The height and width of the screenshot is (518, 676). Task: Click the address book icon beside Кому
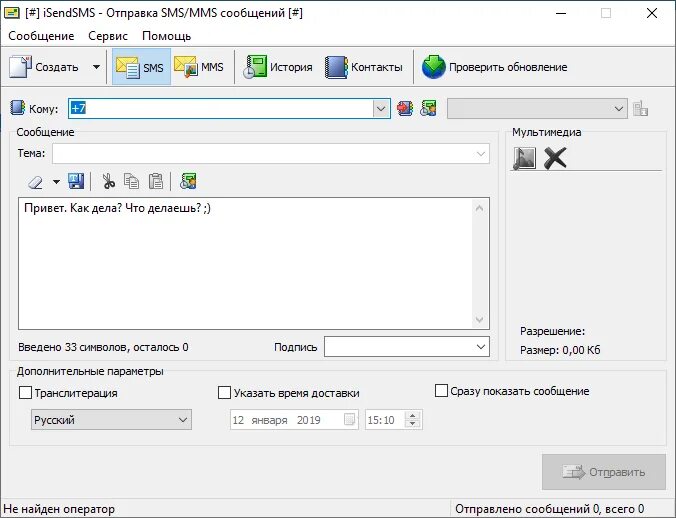click(x=18, y=108)
